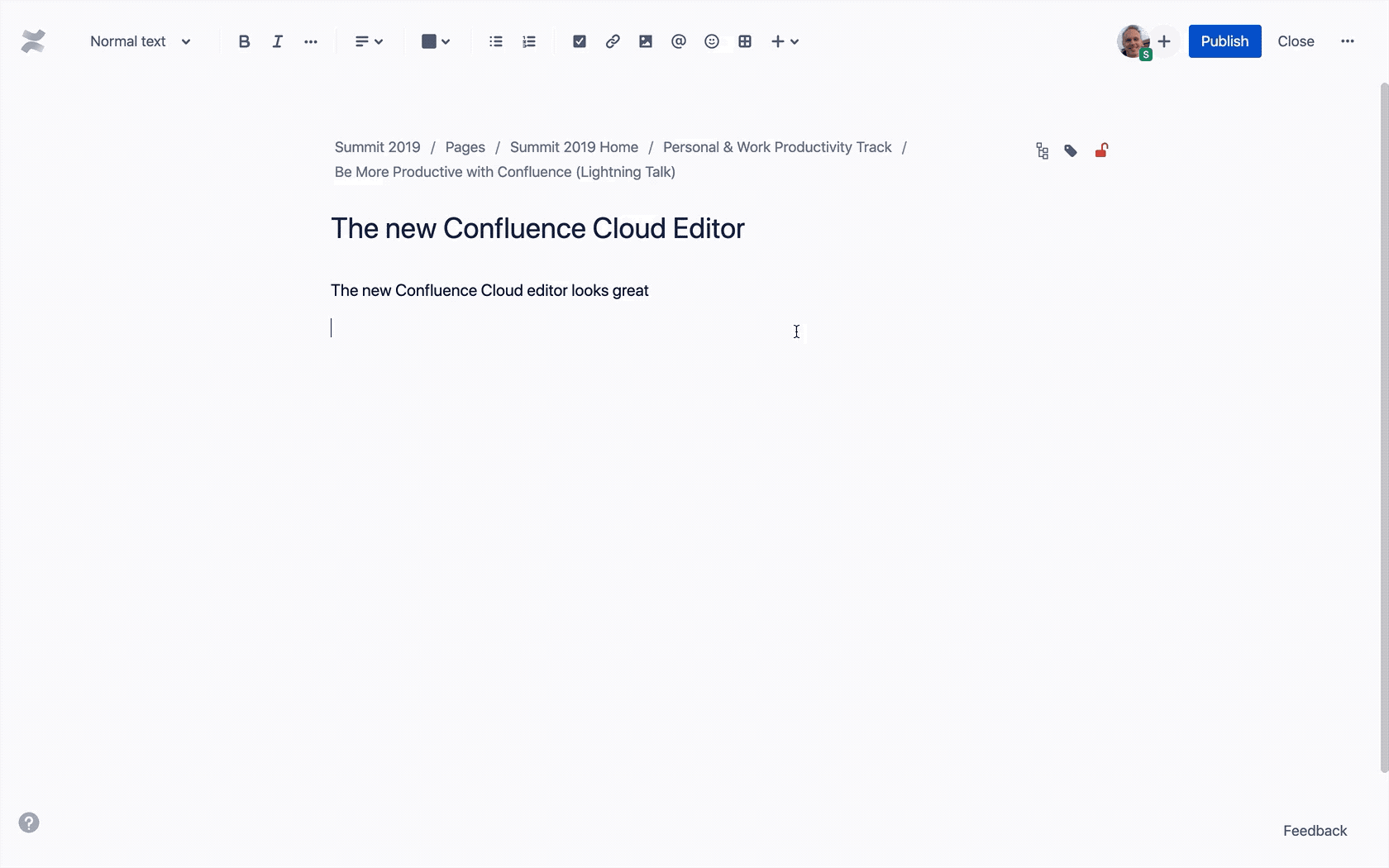
Task: Open Summit 2019 breadcrumb
Action: coord(377,147)
